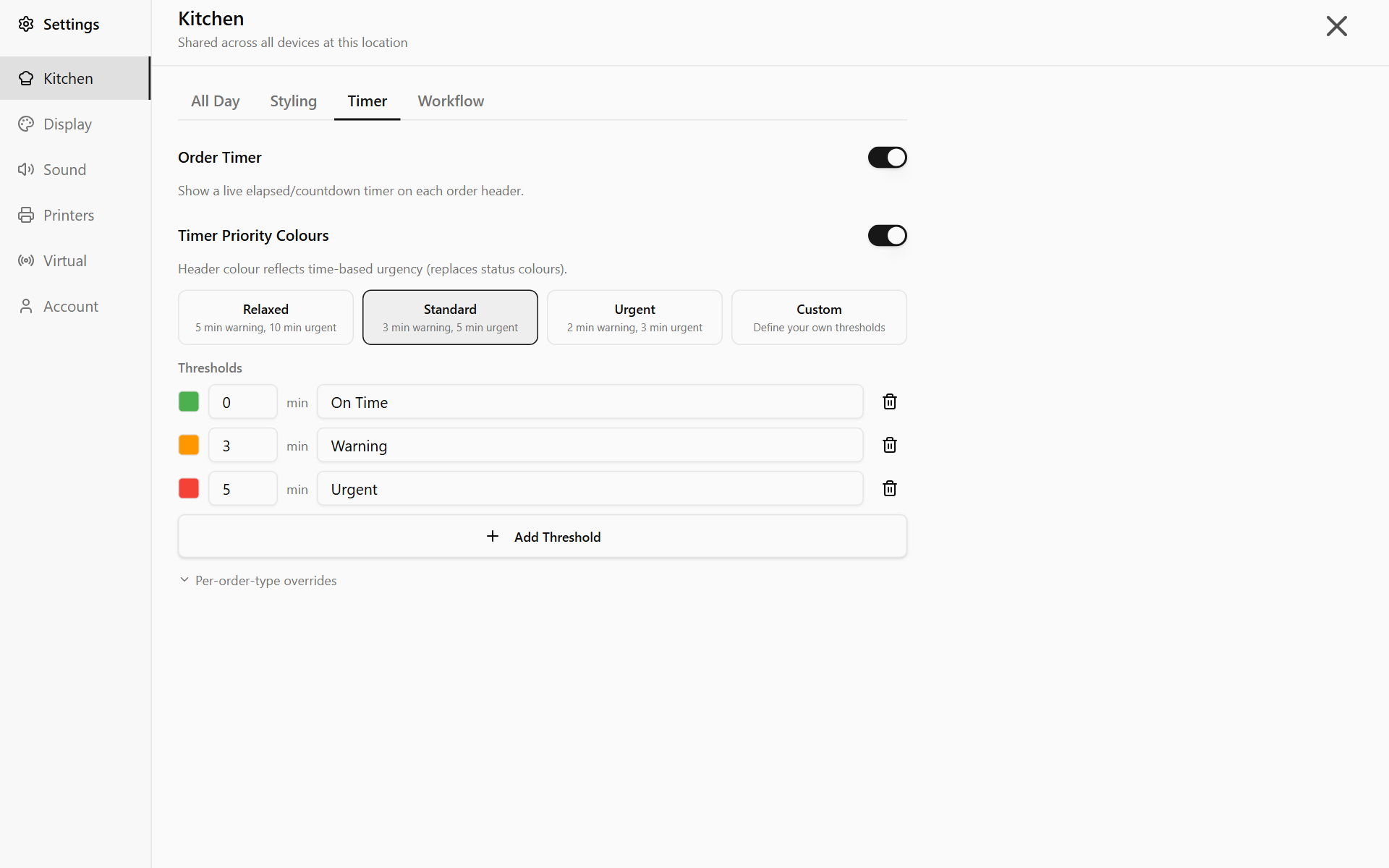Go to the Workflow tab
The width and height of the screenshot is (1389, 868).
pyautogui.click(x=451, y=101)
